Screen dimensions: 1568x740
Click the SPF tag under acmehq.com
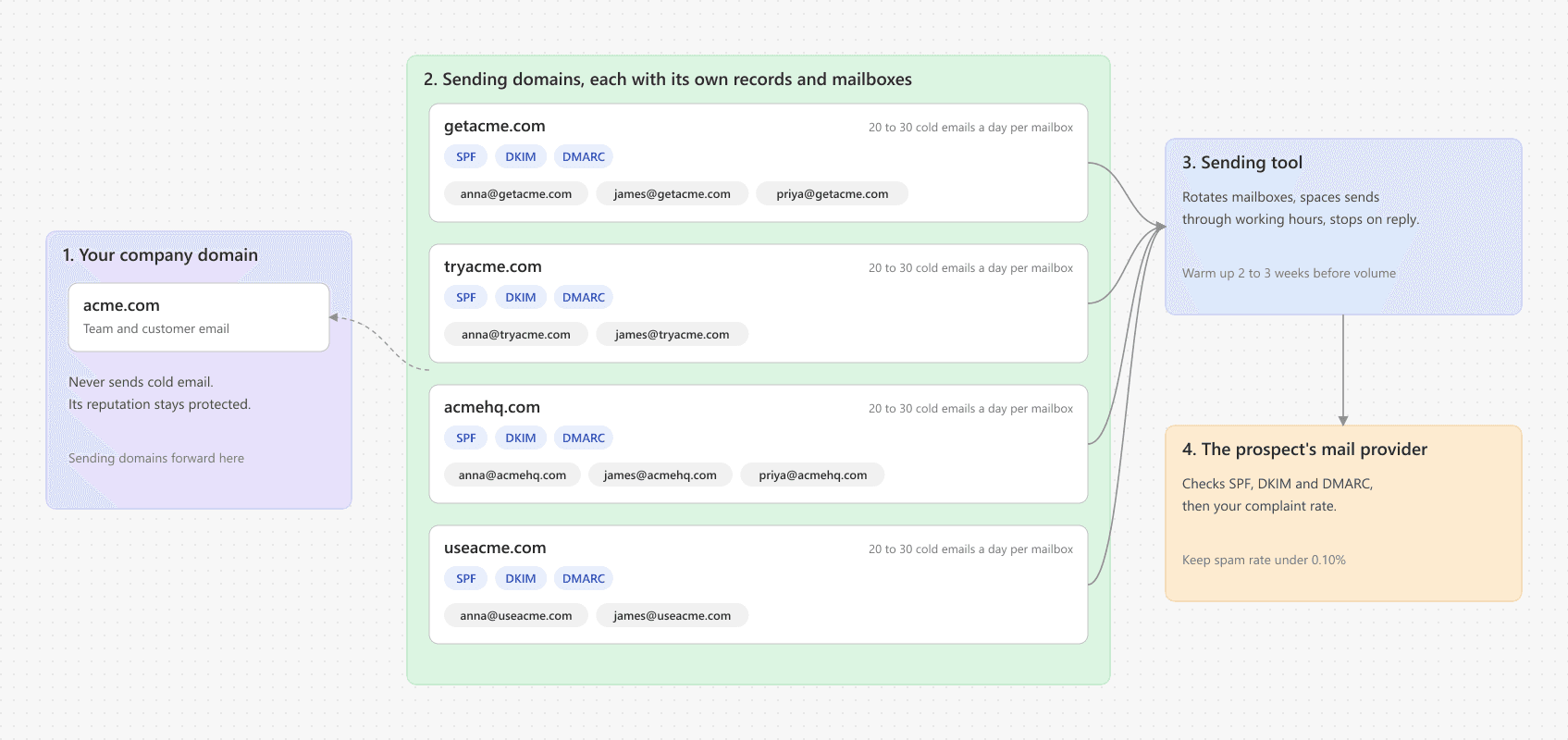[x=466, y=438]
